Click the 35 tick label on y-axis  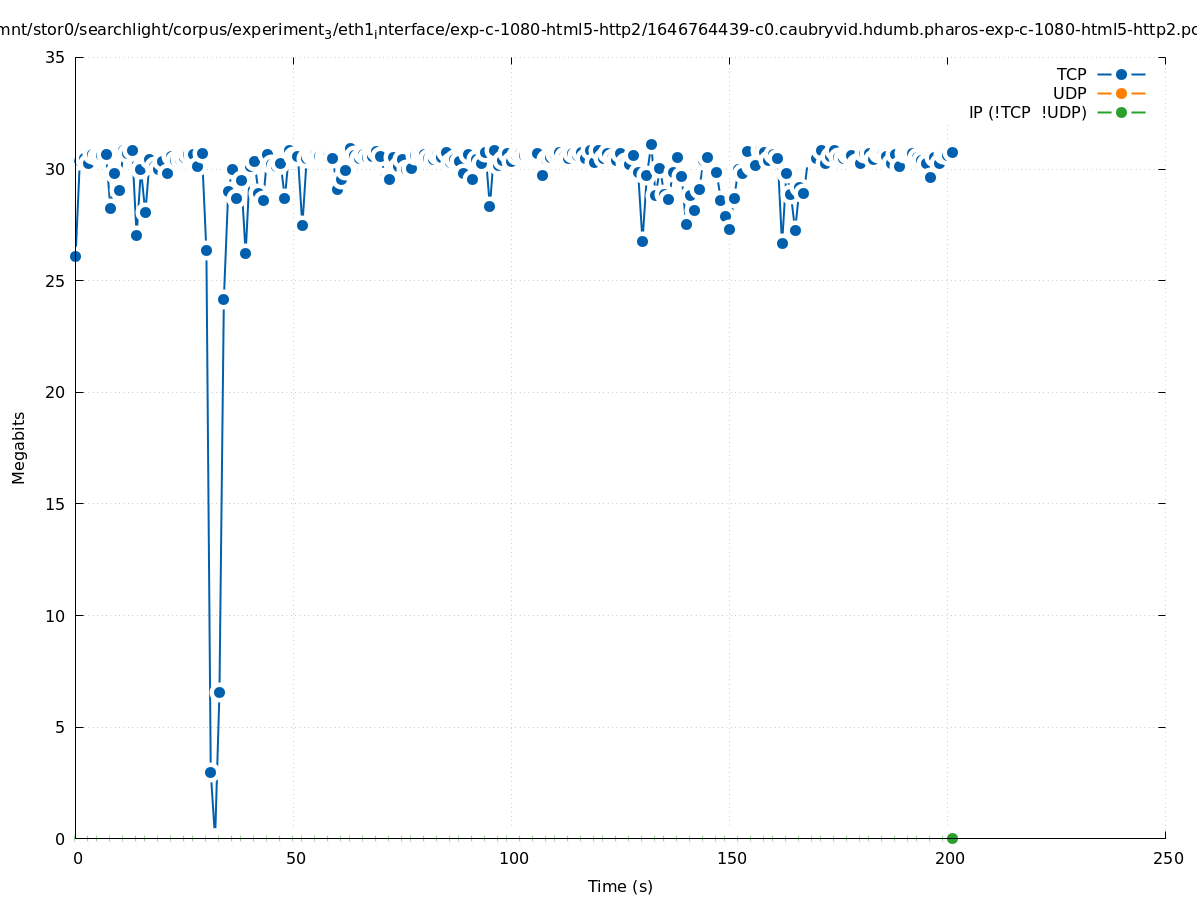[55, 57]
